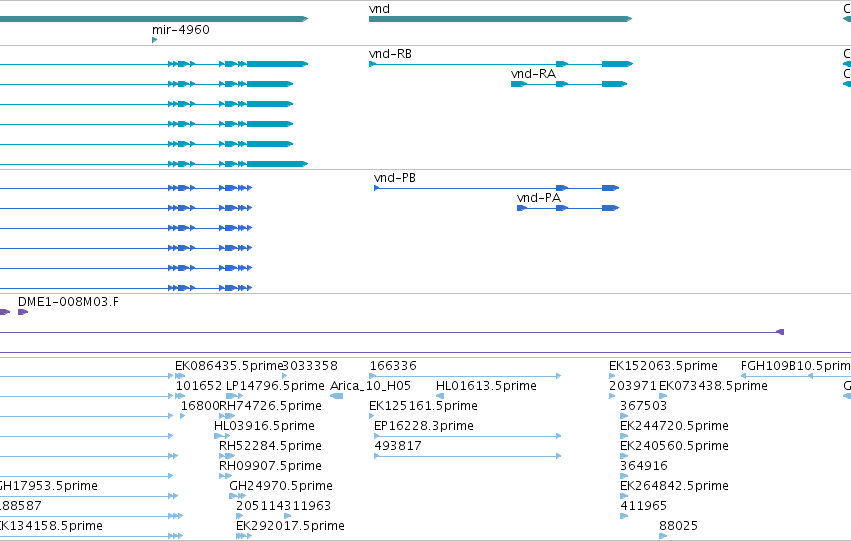Select the 493817 aligned feature
The height and width of the screenshot is (541, 851).
click(x=467, y=456)
